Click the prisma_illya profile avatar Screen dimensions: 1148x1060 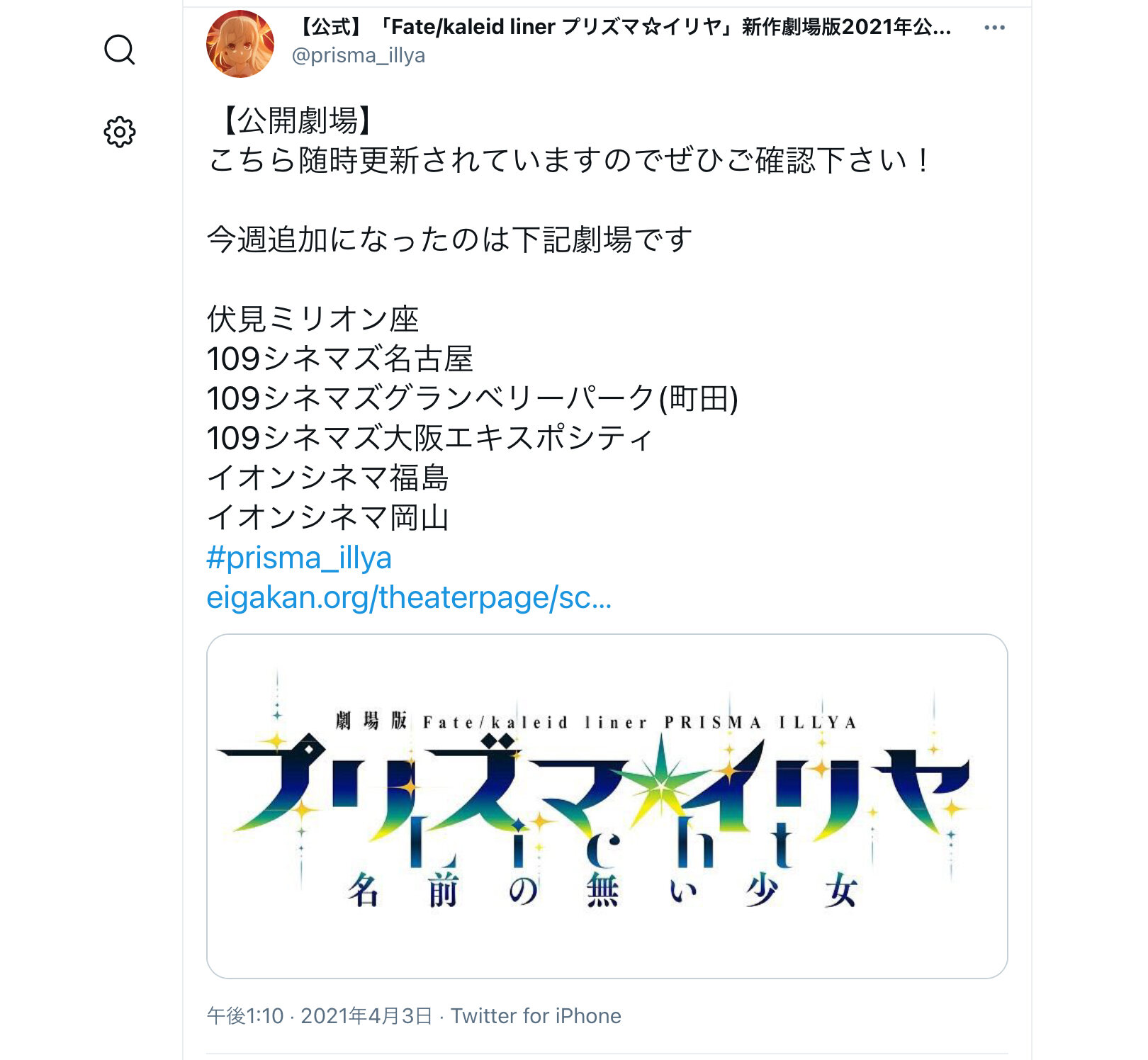(x=240, y=43)
